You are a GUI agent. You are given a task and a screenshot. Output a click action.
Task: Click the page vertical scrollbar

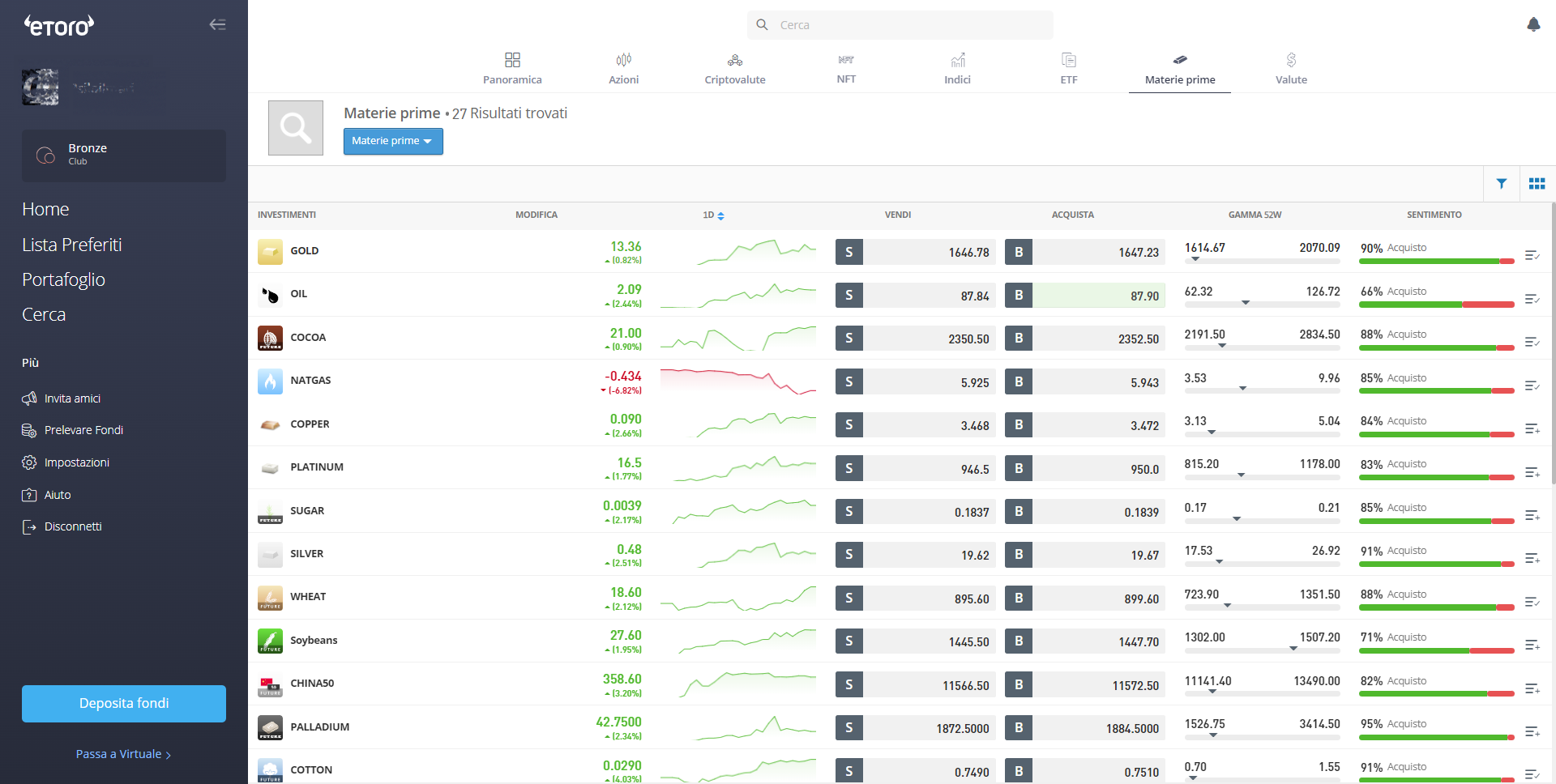coord(1553,343)
